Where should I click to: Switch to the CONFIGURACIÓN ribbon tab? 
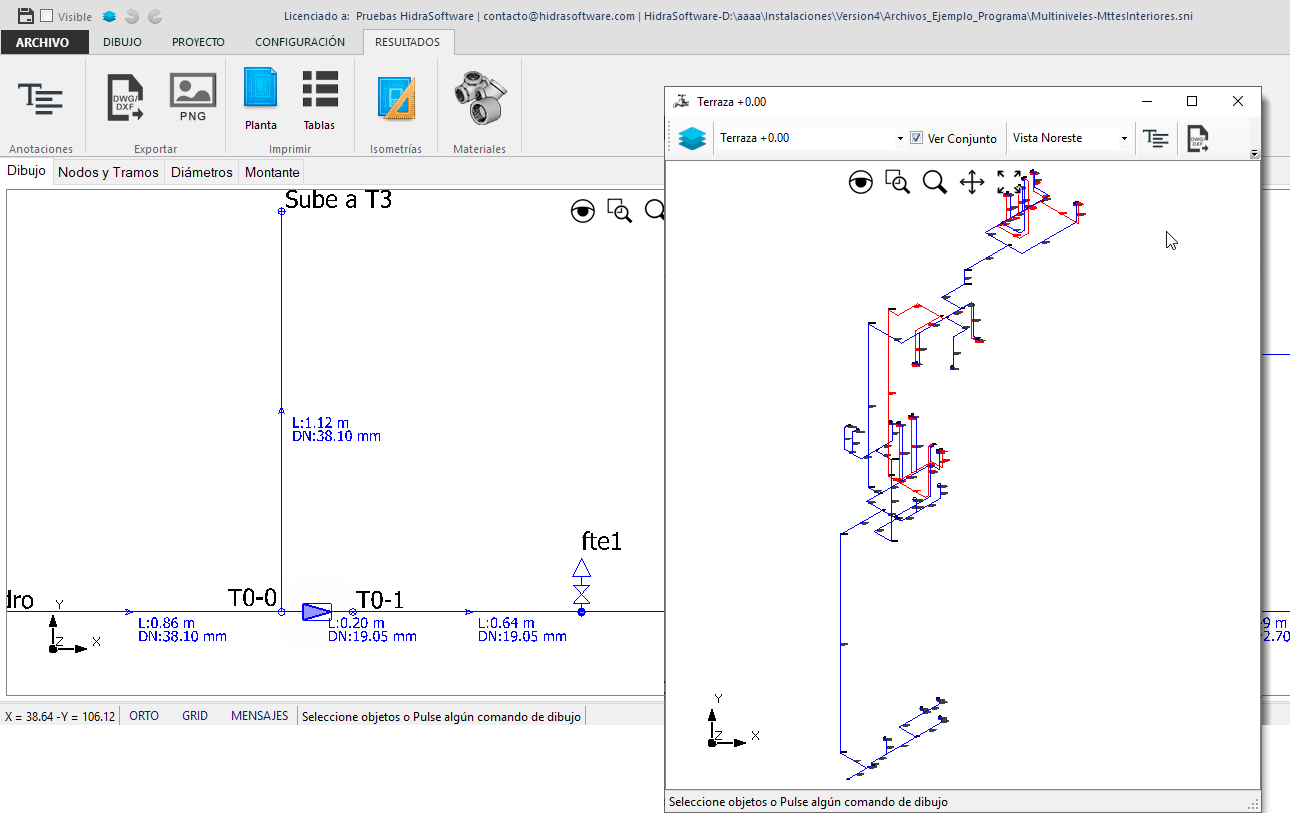point(300,42)
